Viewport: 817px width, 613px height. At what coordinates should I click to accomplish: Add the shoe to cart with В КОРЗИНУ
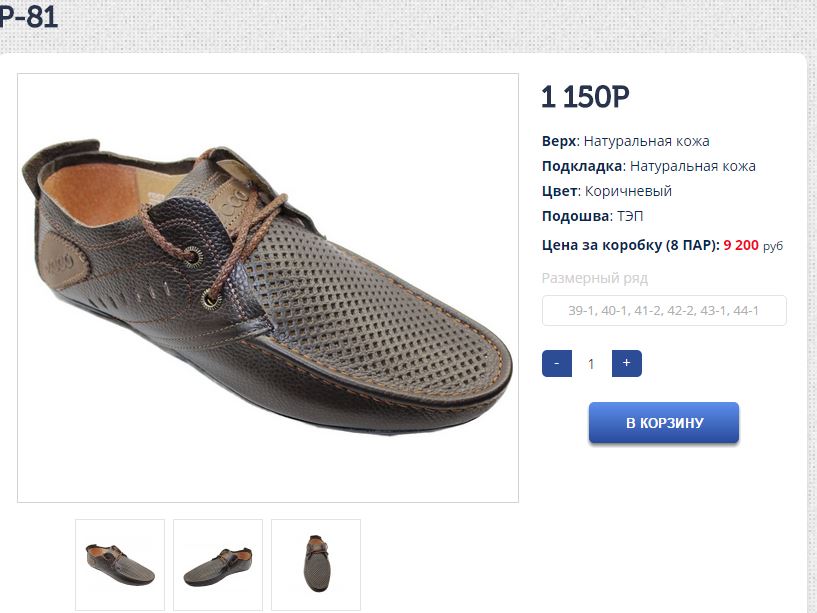[664, 423]
